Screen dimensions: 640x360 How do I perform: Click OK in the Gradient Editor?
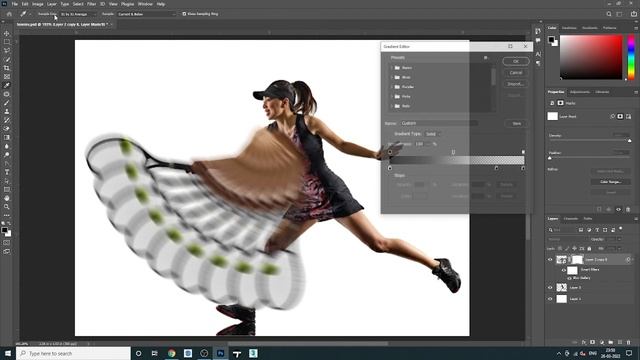pos(516,61)
